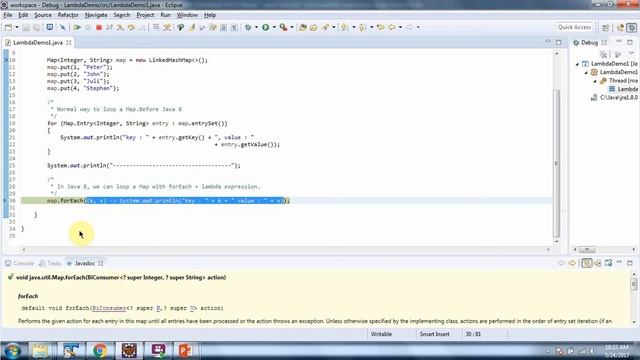Click the Step Over icon
The width and height of the screenshot is (640, 360).
tap(131, 27)
